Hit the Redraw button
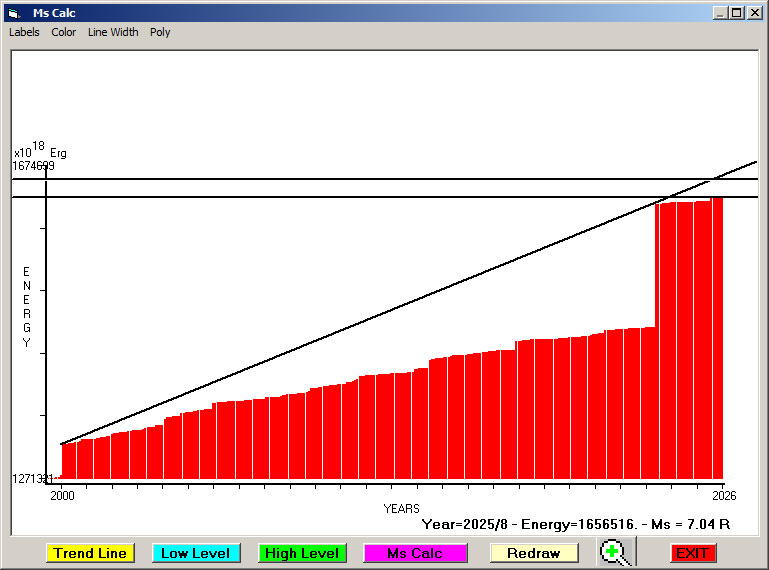The image size is (769, 570). tap(534, 553)
